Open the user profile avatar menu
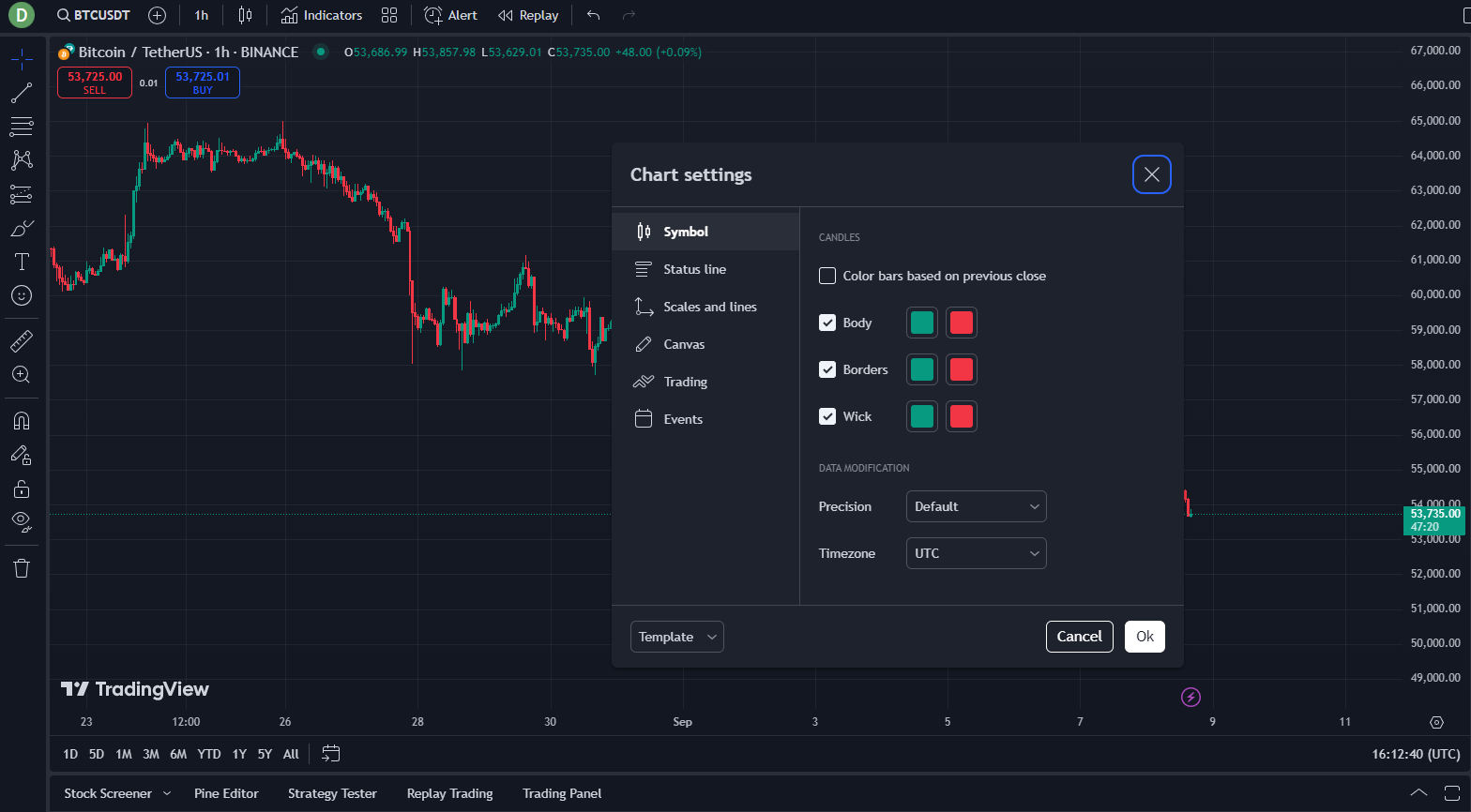Viewport: 1471px width, 812px height. point(21,15)
